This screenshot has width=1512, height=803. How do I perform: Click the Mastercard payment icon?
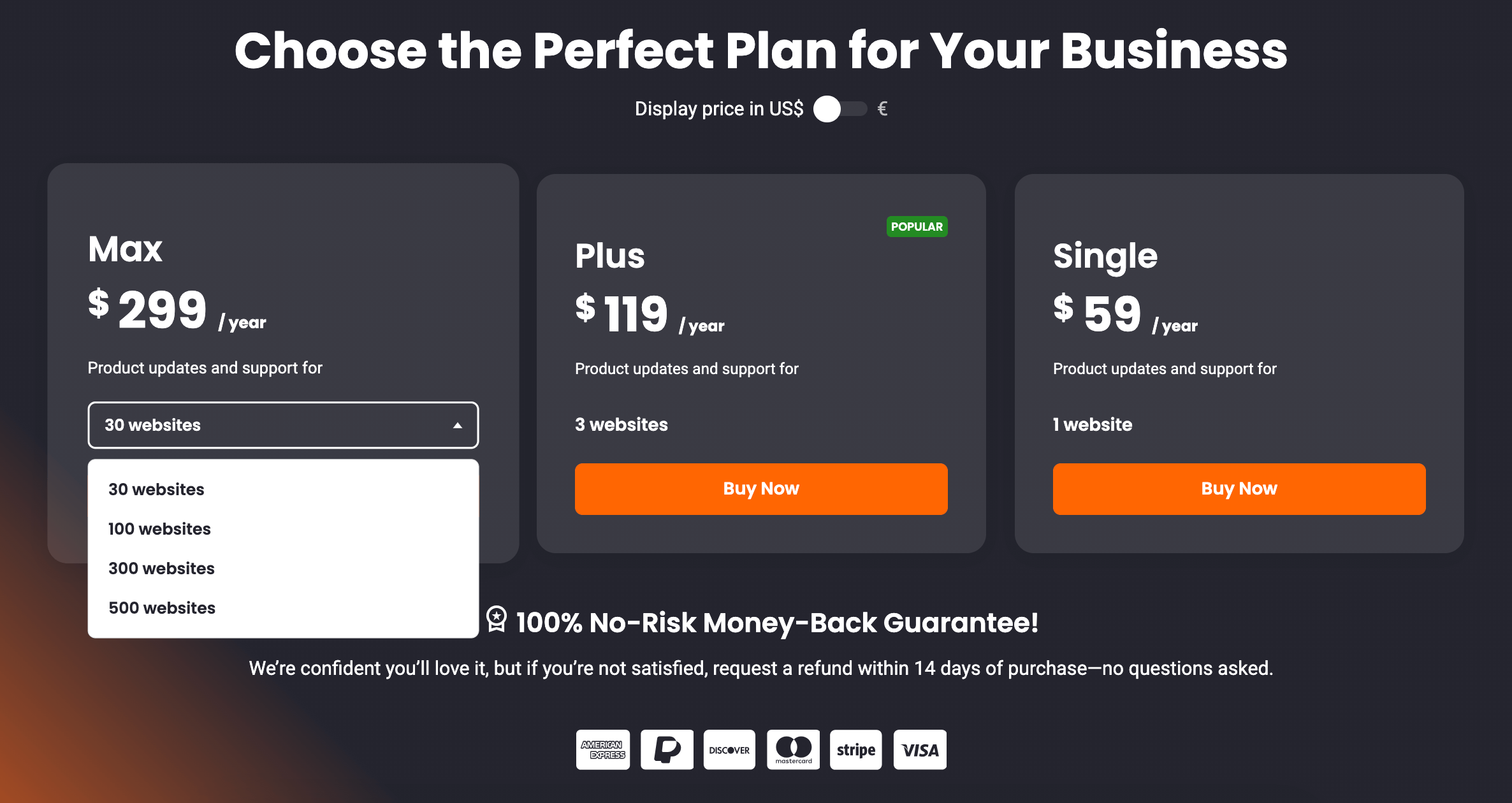tap(793, 749)
